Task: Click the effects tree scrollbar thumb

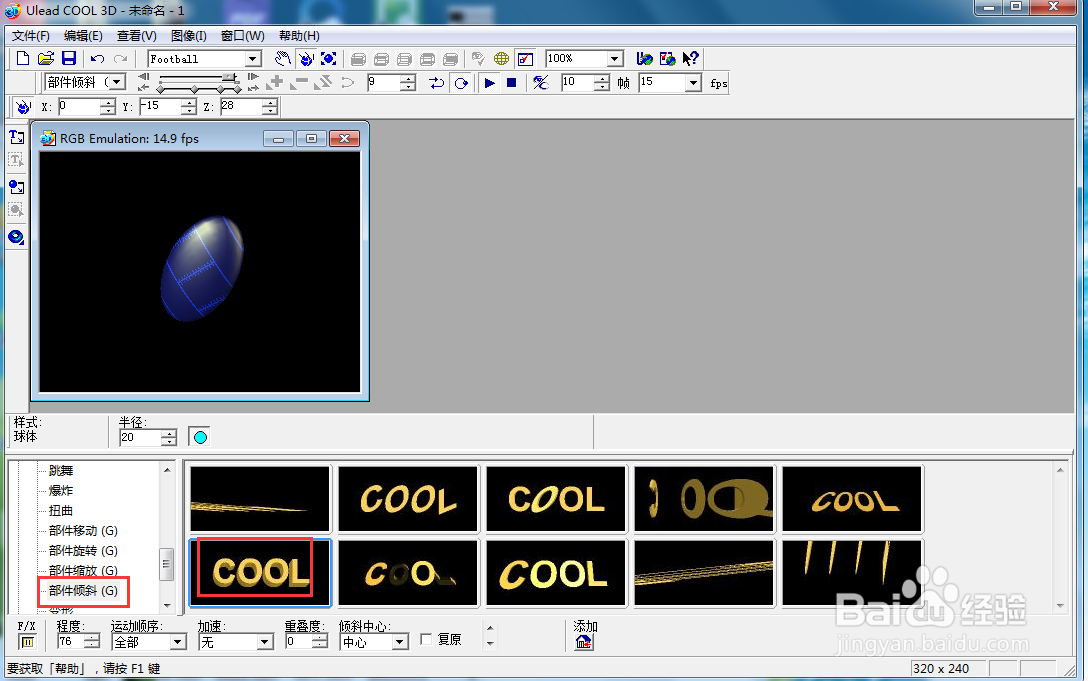Action: pos(167,564)
